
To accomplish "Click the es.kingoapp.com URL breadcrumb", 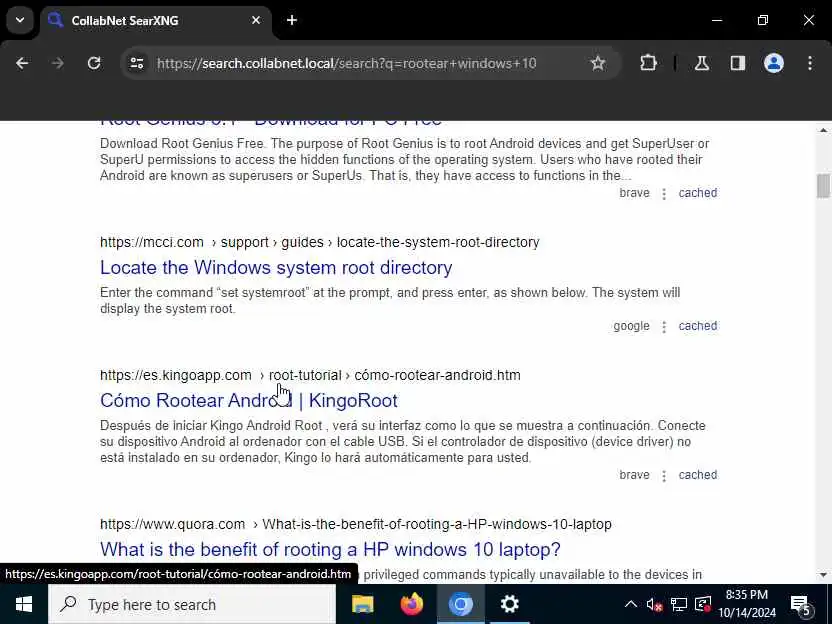I will point(310,375).
